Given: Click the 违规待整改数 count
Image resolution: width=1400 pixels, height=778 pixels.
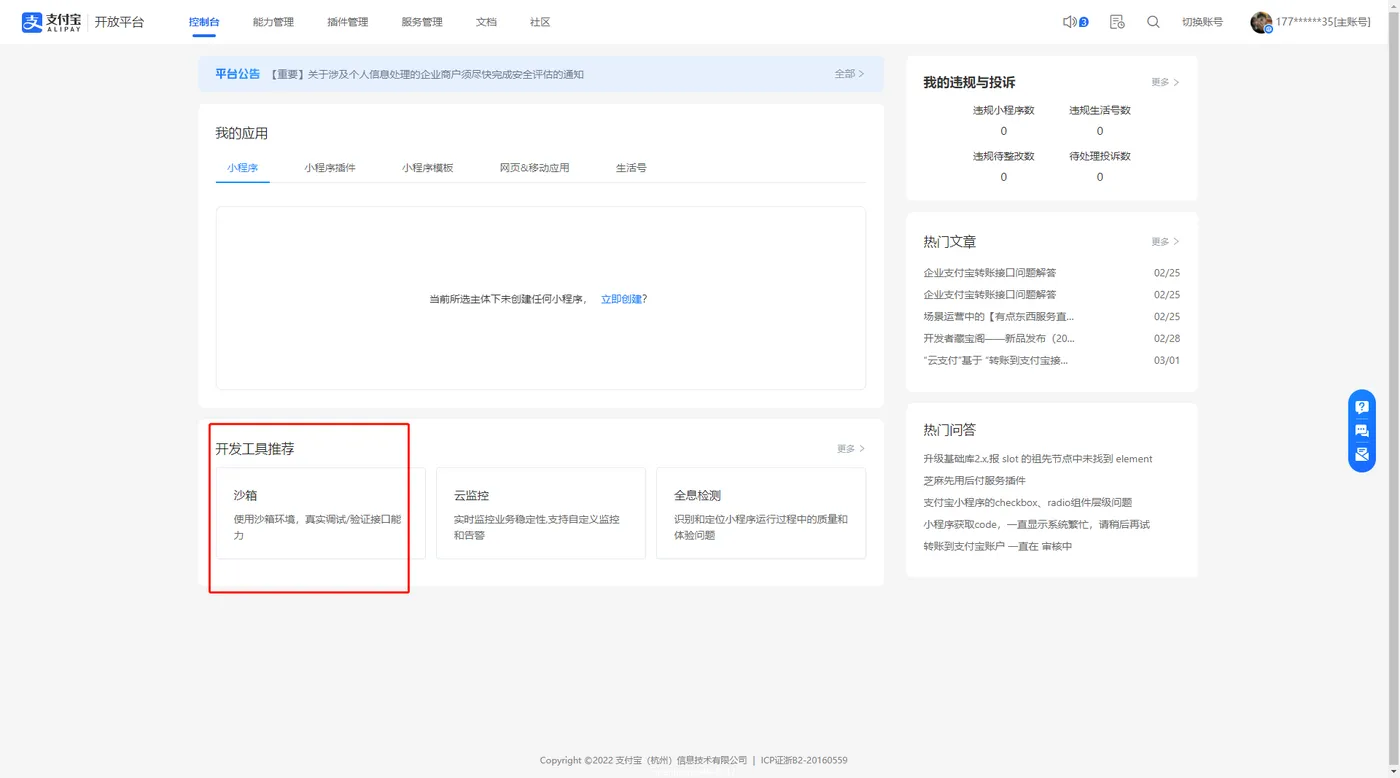Looking at the screenshot, I should click(x=1004, y=177).
